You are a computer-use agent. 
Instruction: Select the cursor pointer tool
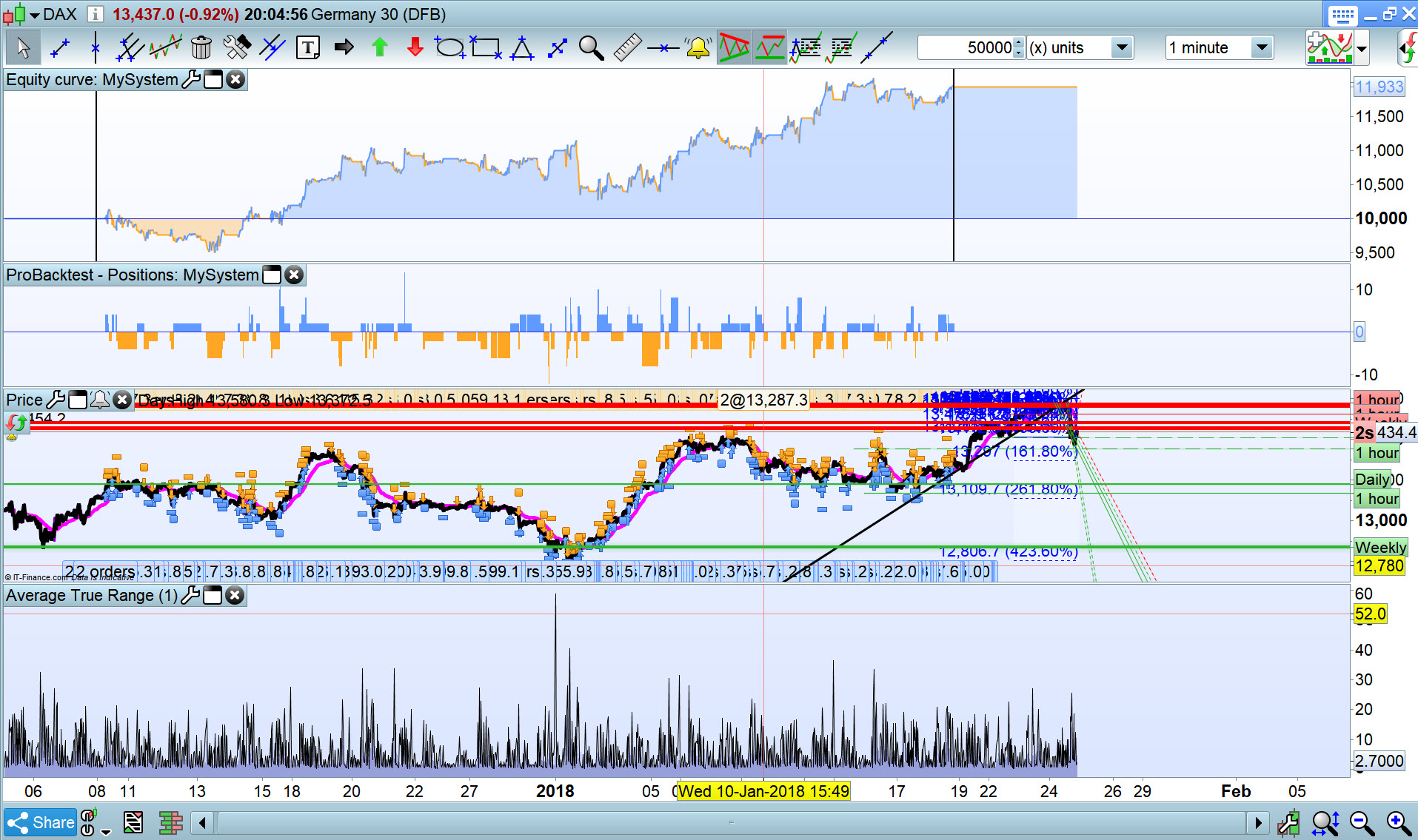23,48
